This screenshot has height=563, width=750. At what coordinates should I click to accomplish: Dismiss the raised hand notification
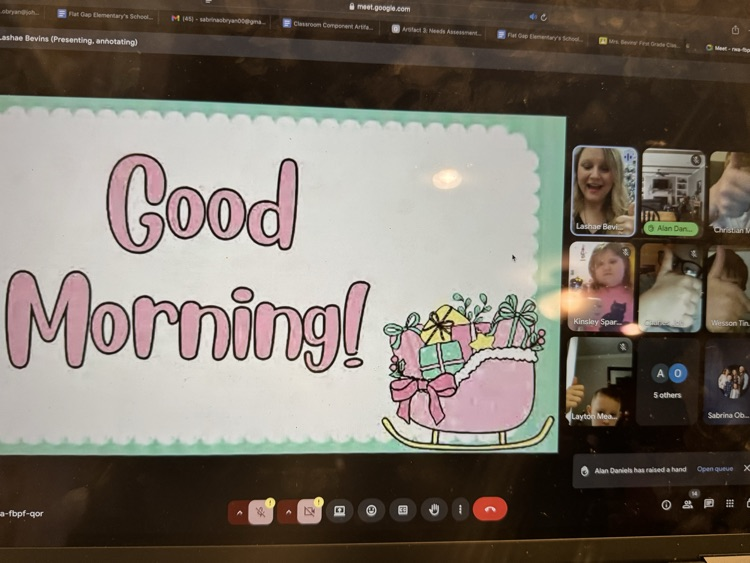[745, 468]
